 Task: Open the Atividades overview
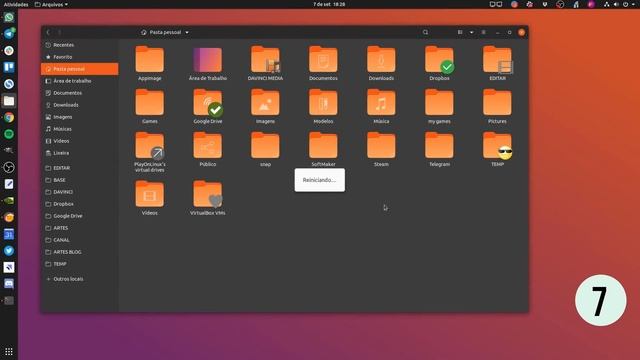[16, 4]
